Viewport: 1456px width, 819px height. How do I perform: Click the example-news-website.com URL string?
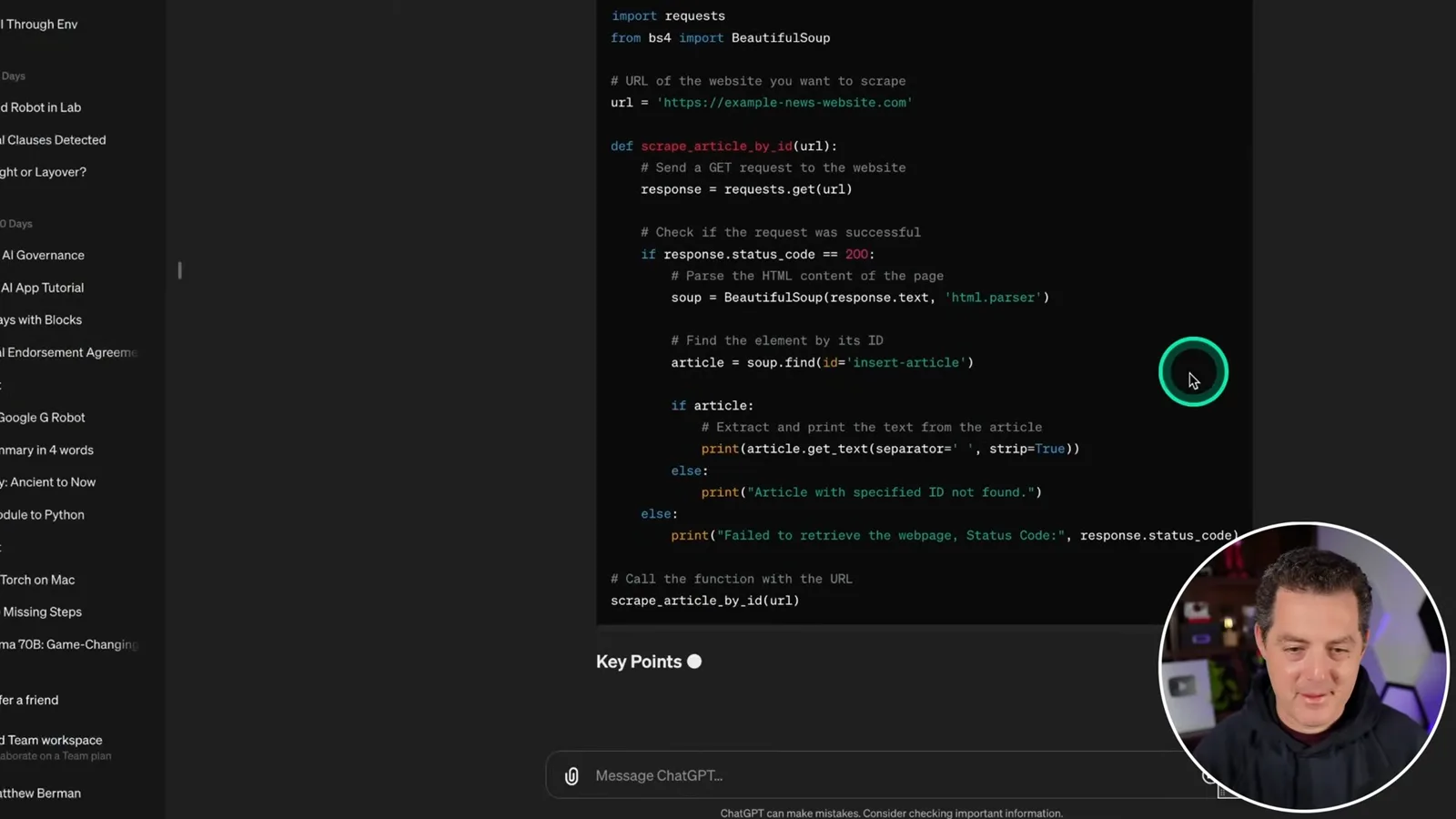784,103
